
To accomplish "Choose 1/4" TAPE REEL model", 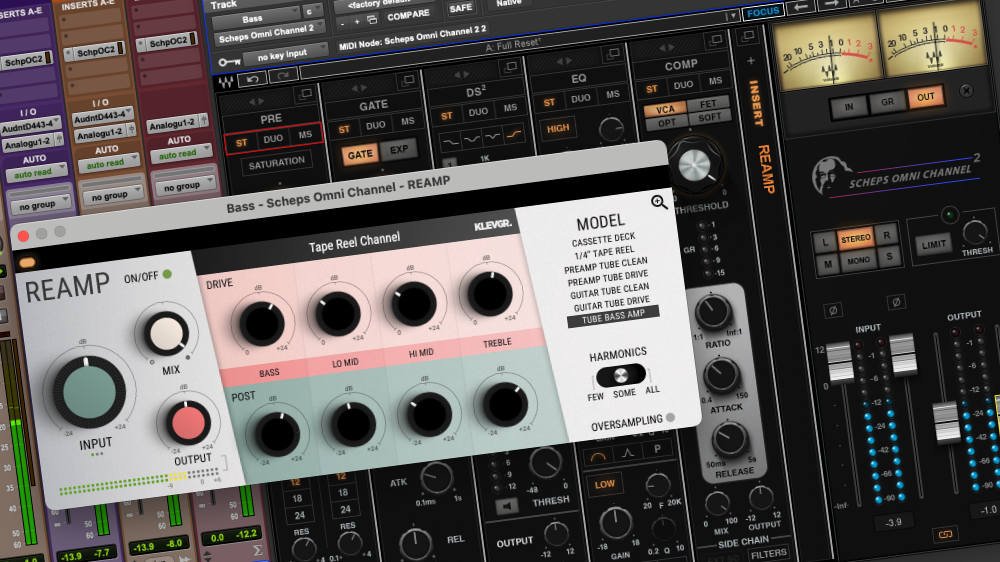I will pos(604,253).
